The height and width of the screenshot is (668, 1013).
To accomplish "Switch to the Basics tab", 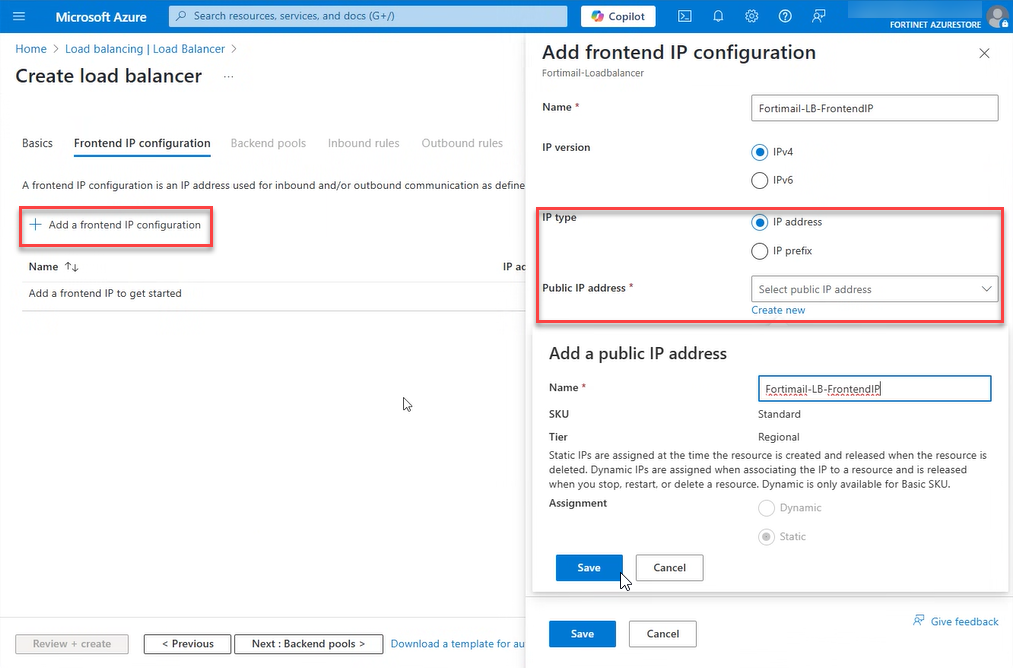I will pyautogui.click(x=37, y=143).
